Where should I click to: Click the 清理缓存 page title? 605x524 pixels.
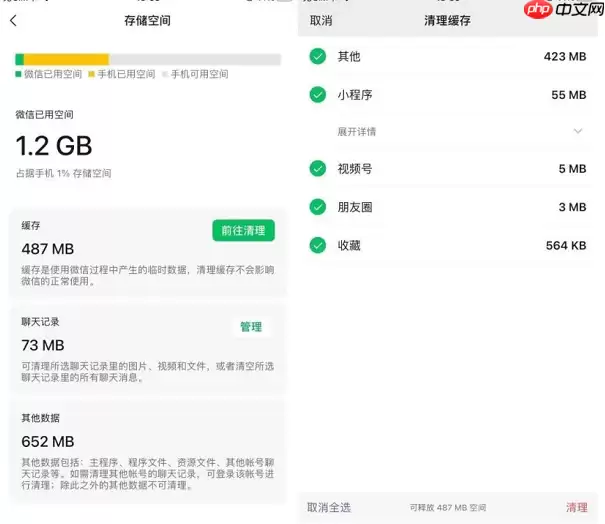pos(447,20)
